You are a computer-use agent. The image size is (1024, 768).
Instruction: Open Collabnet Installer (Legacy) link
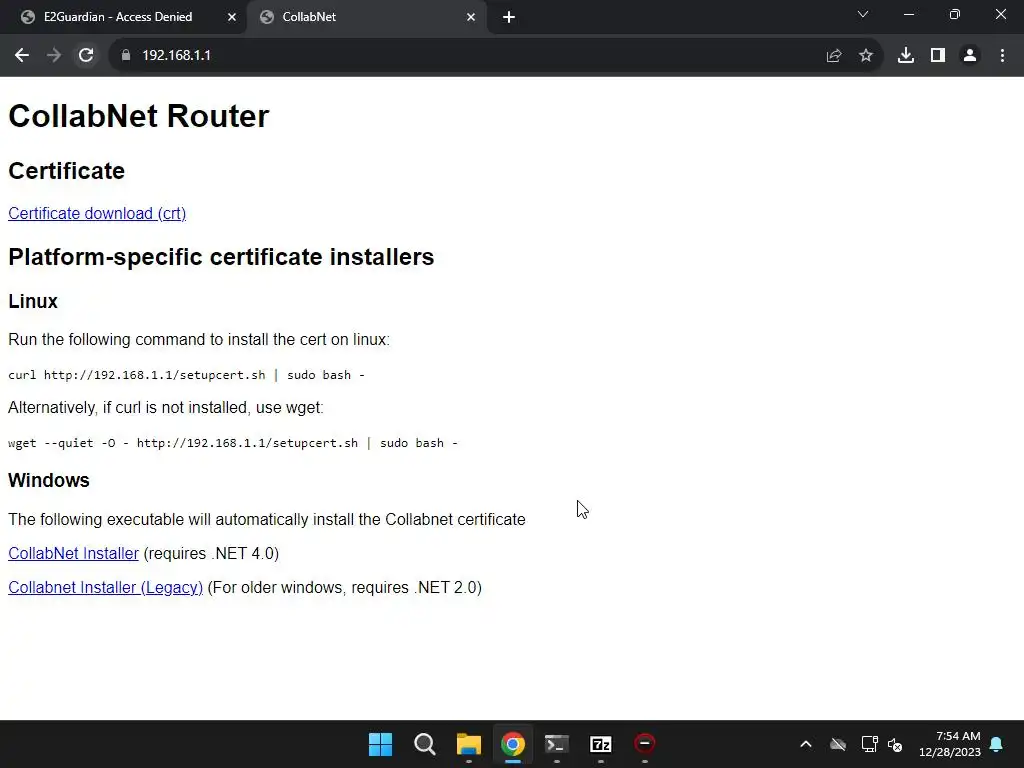pos(105,587)
